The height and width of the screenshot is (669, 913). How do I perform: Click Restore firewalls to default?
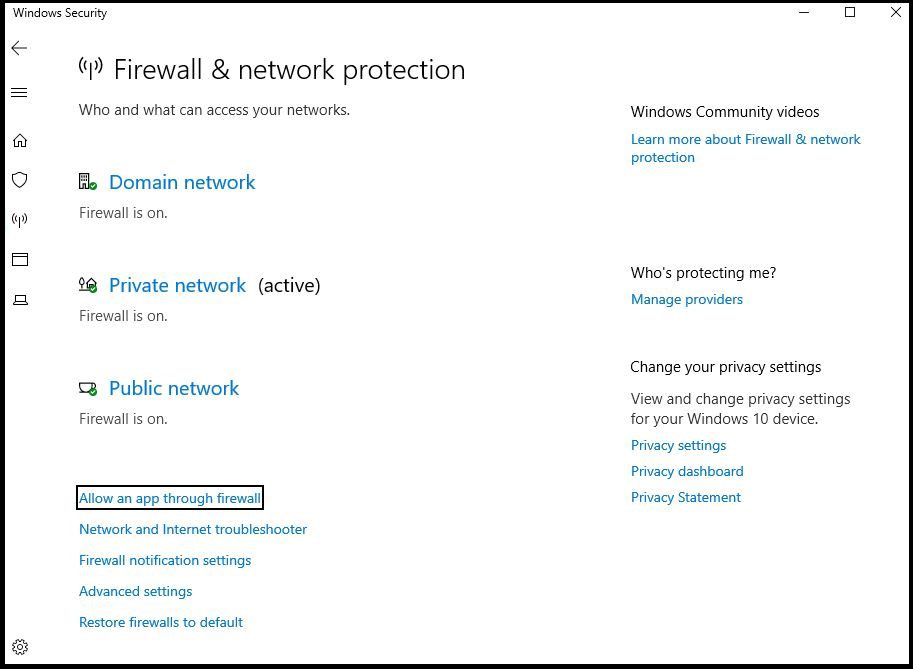tap(161, 622)
